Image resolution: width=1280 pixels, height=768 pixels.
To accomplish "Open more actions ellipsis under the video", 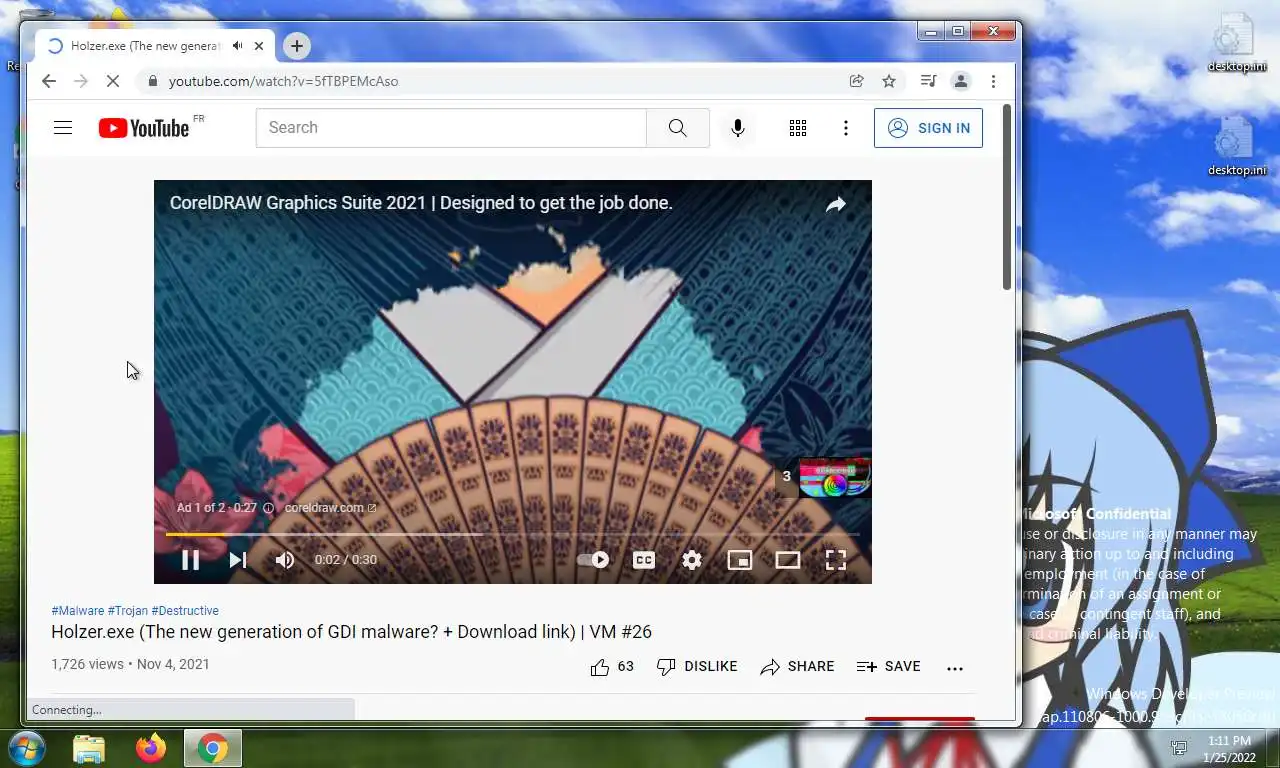I will pos(955,668).
